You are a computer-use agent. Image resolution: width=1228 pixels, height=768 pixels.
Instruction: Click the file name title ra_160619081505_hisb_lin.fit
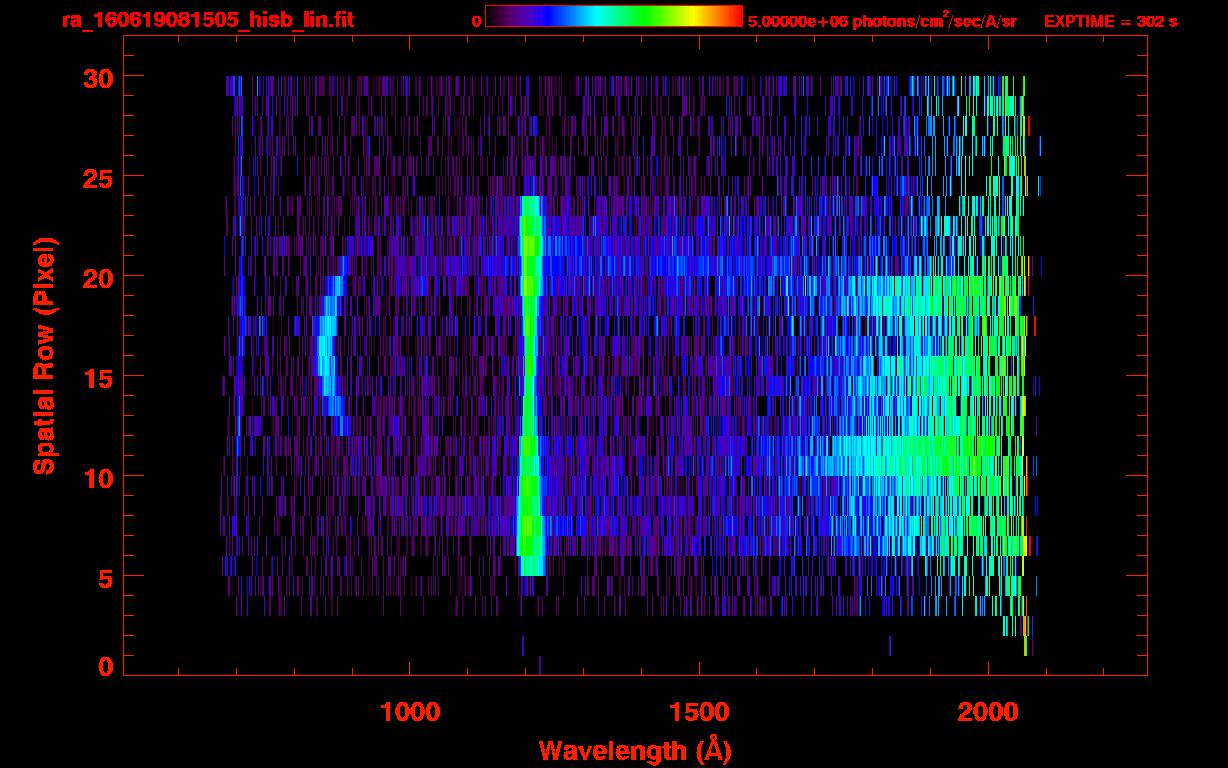click(207, 20)
